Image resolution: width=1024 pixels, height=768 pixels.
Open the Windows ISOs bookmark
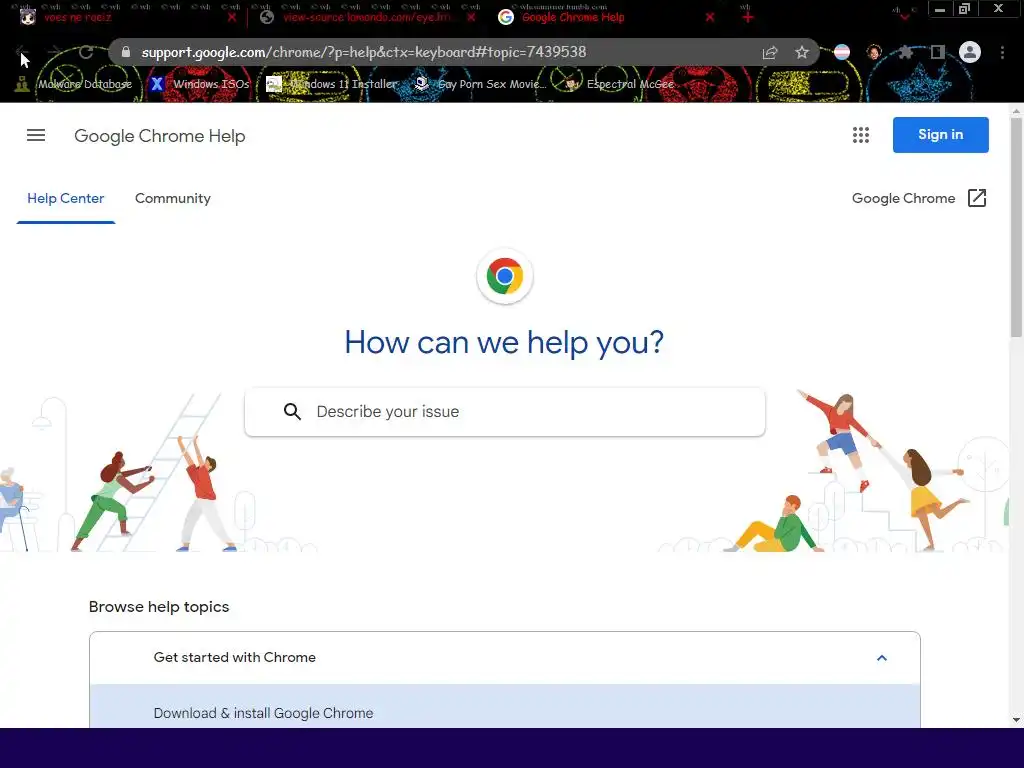(x=200, y=84)
